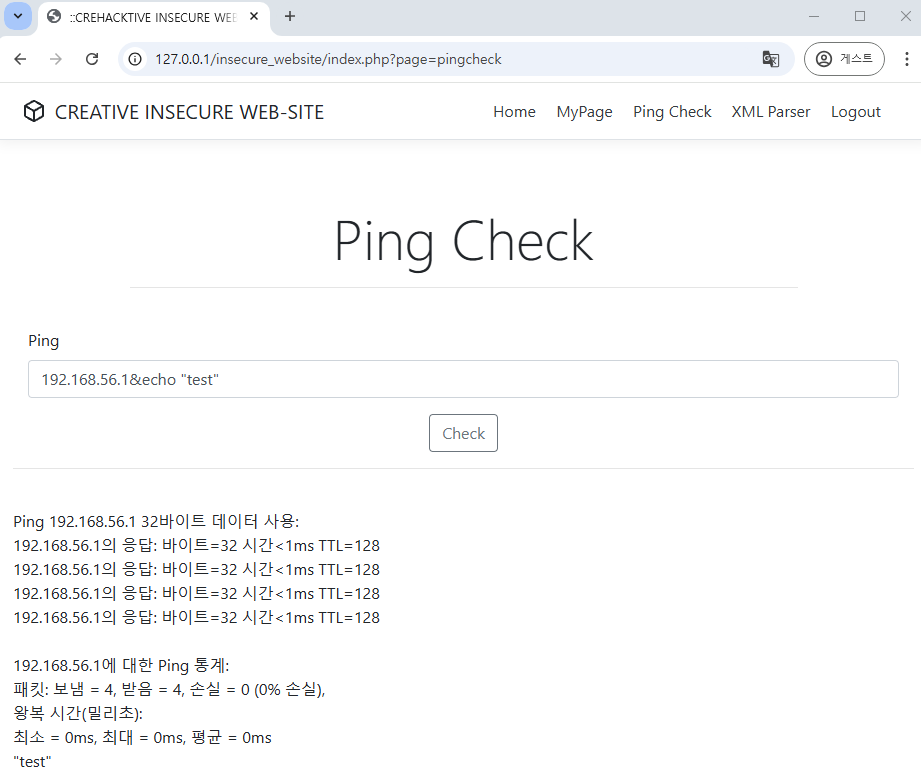Click the browser forward arrow
This screenshot has height=782, width=921.
[56, 59]
